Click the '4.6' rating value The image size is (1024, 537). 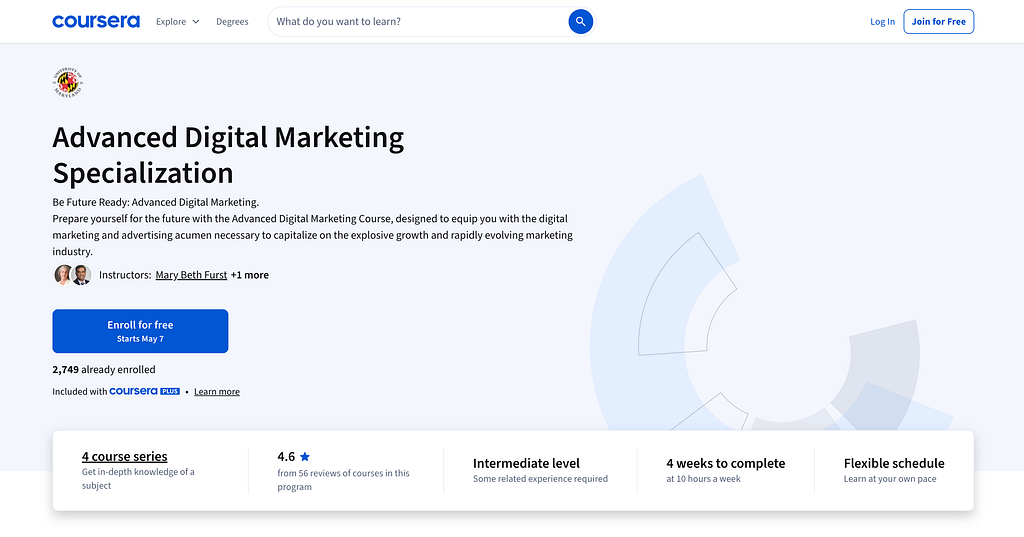pyautogui.click(x=286, y=457)
